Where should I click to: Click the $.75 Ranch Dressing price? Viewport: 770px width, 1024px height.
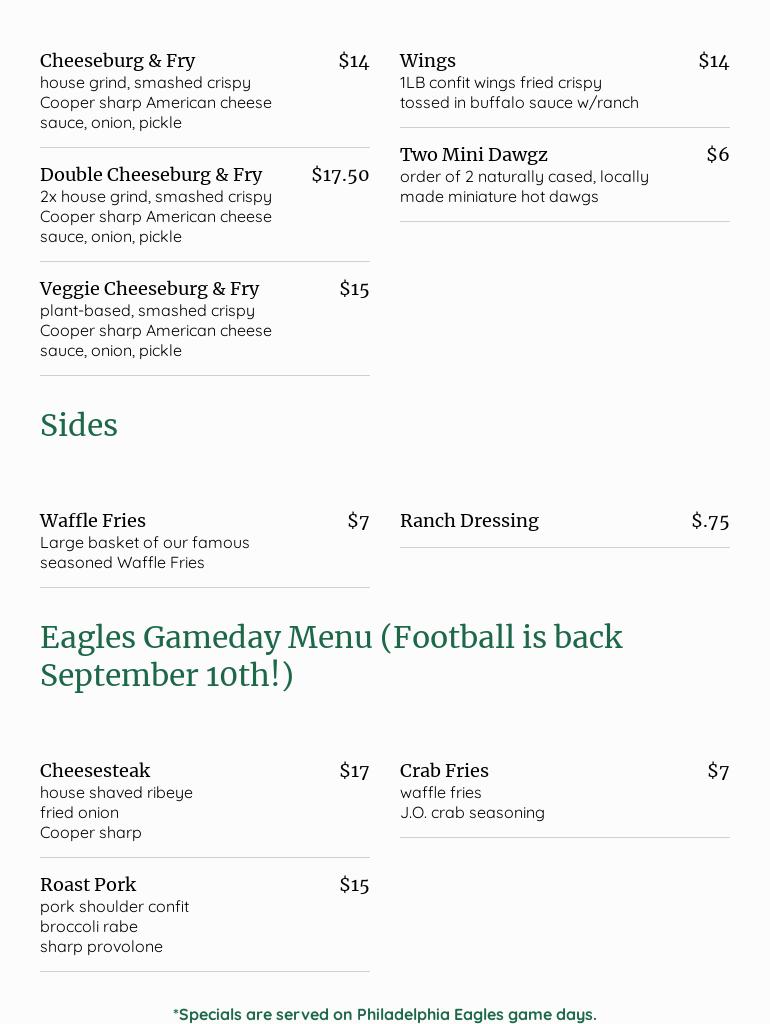pos(710,521)
